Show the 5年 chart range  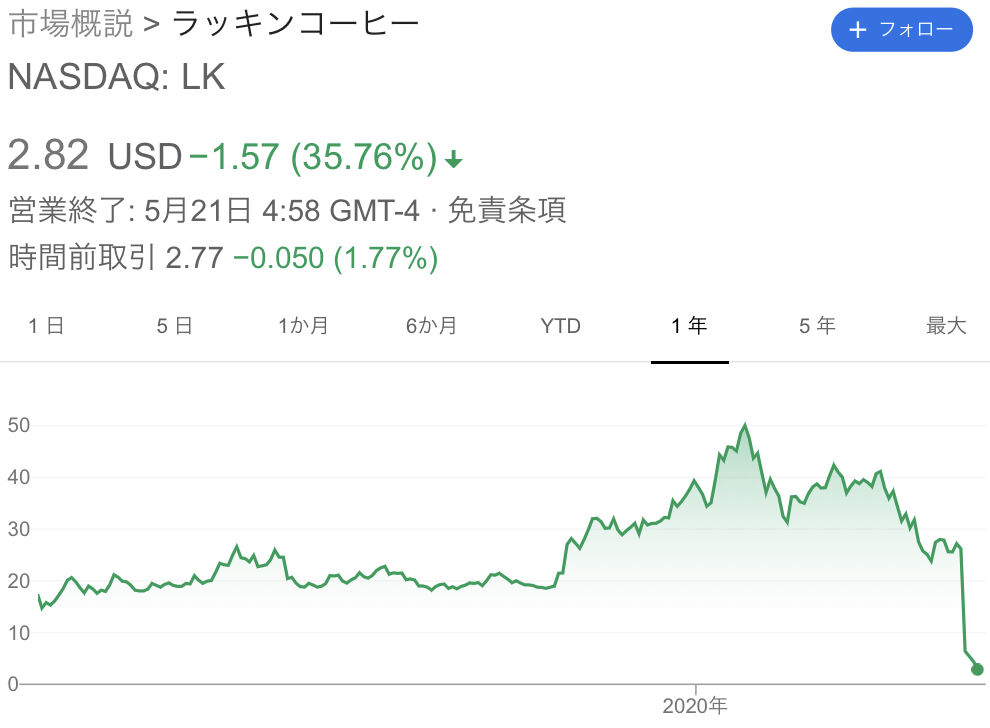817,326
